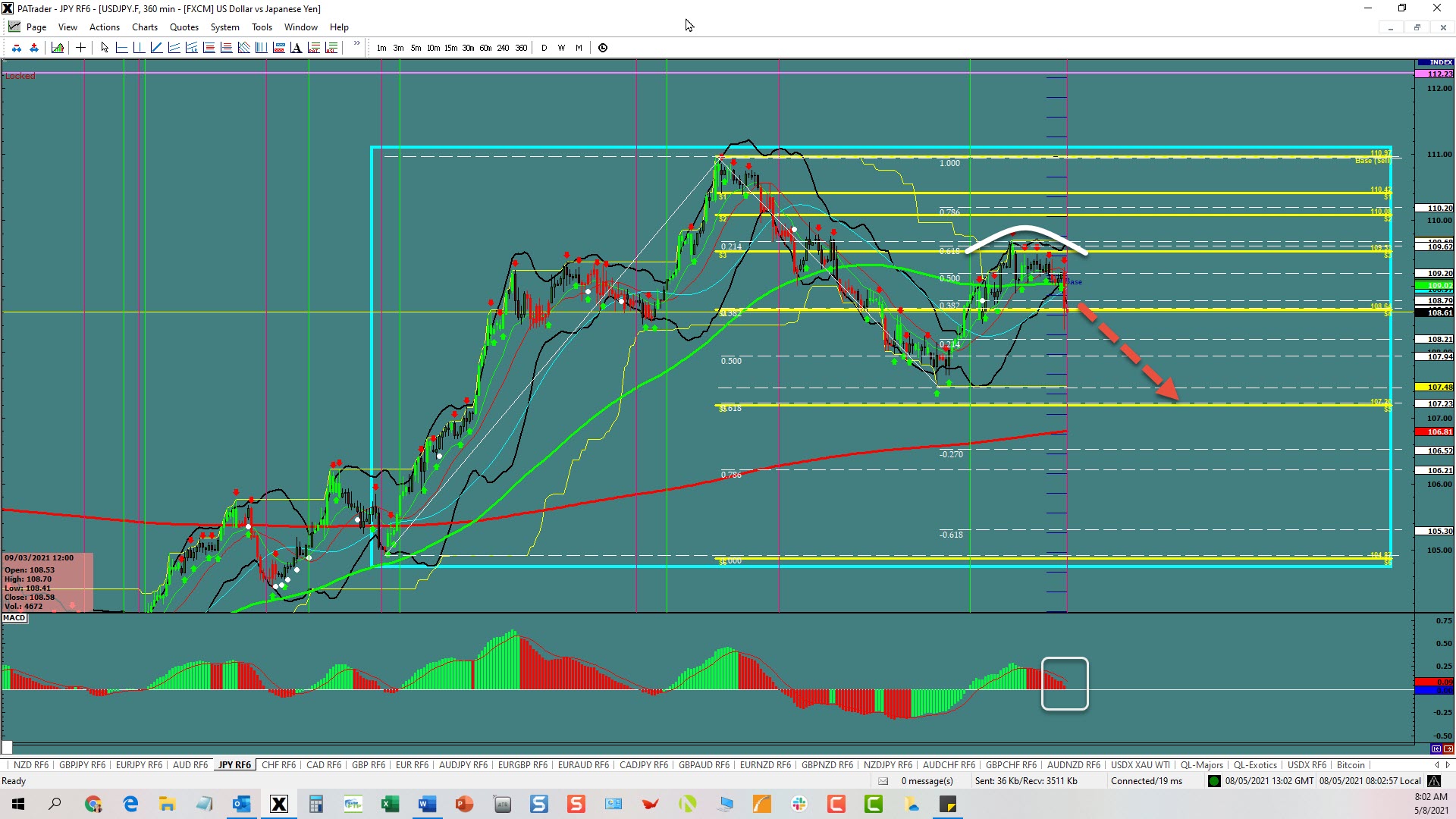Image resolution: width=1456 pixels, height=819 pixels.
Task: Switch to the EURJPY RF6 page tab
Action: coord(140,765)
